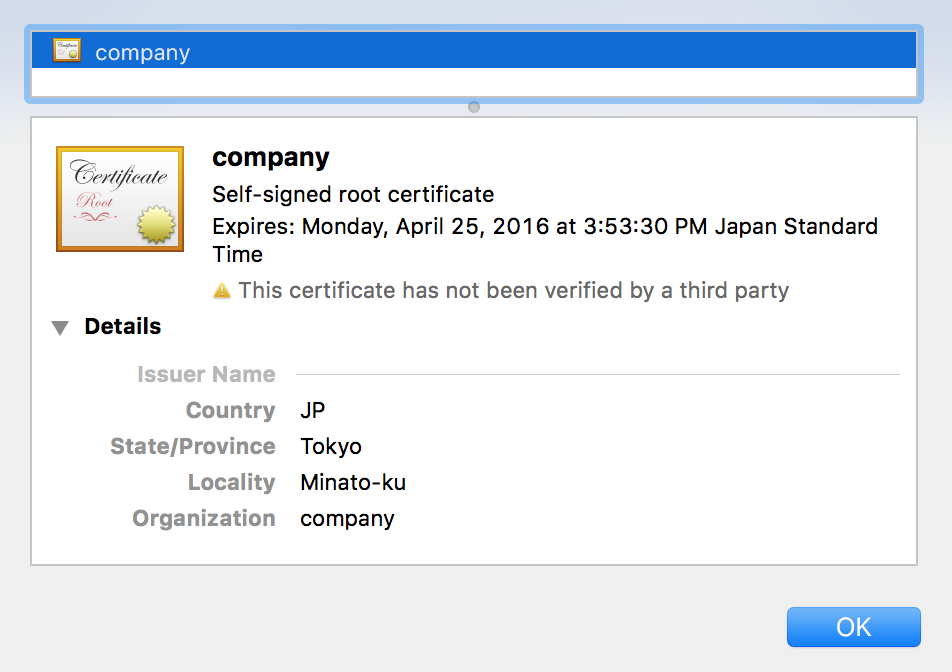The height and width of the screenshot is (672, 952).
Task: Click the Issuer Name heading
Action: point(206,375)
